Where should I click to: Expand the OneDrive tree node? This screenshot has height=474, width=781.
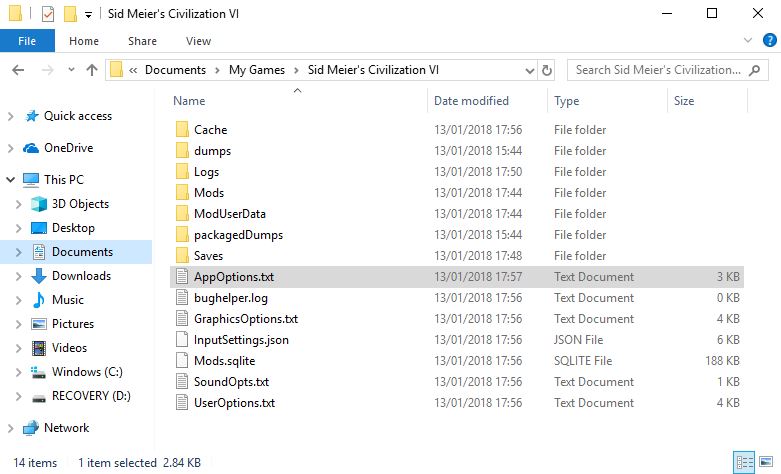(x=10, y=148)
